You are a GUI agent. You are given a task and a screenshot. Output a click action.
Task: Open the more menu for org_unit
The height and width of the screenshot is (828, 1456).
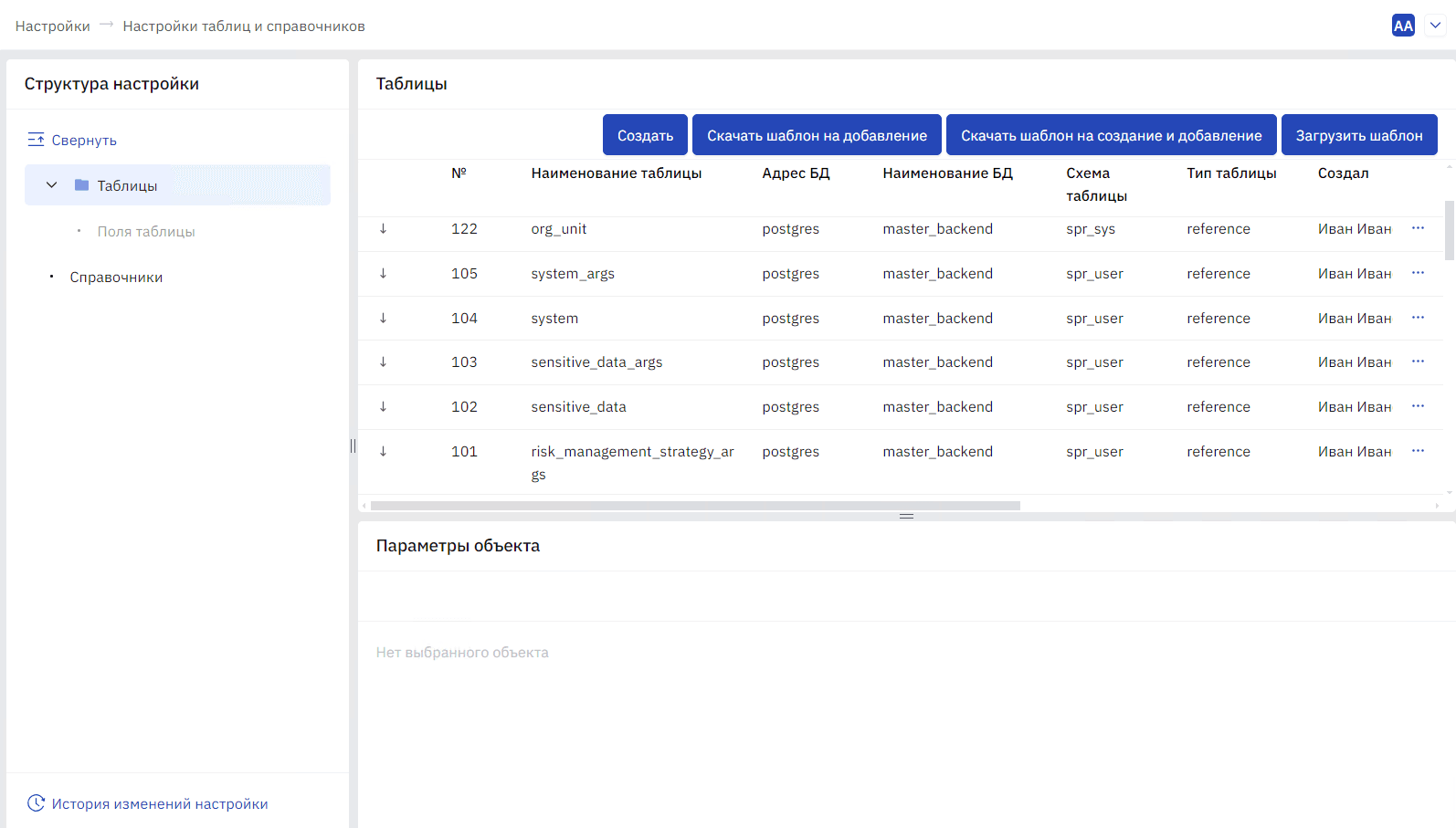(x=1418, y=228)
